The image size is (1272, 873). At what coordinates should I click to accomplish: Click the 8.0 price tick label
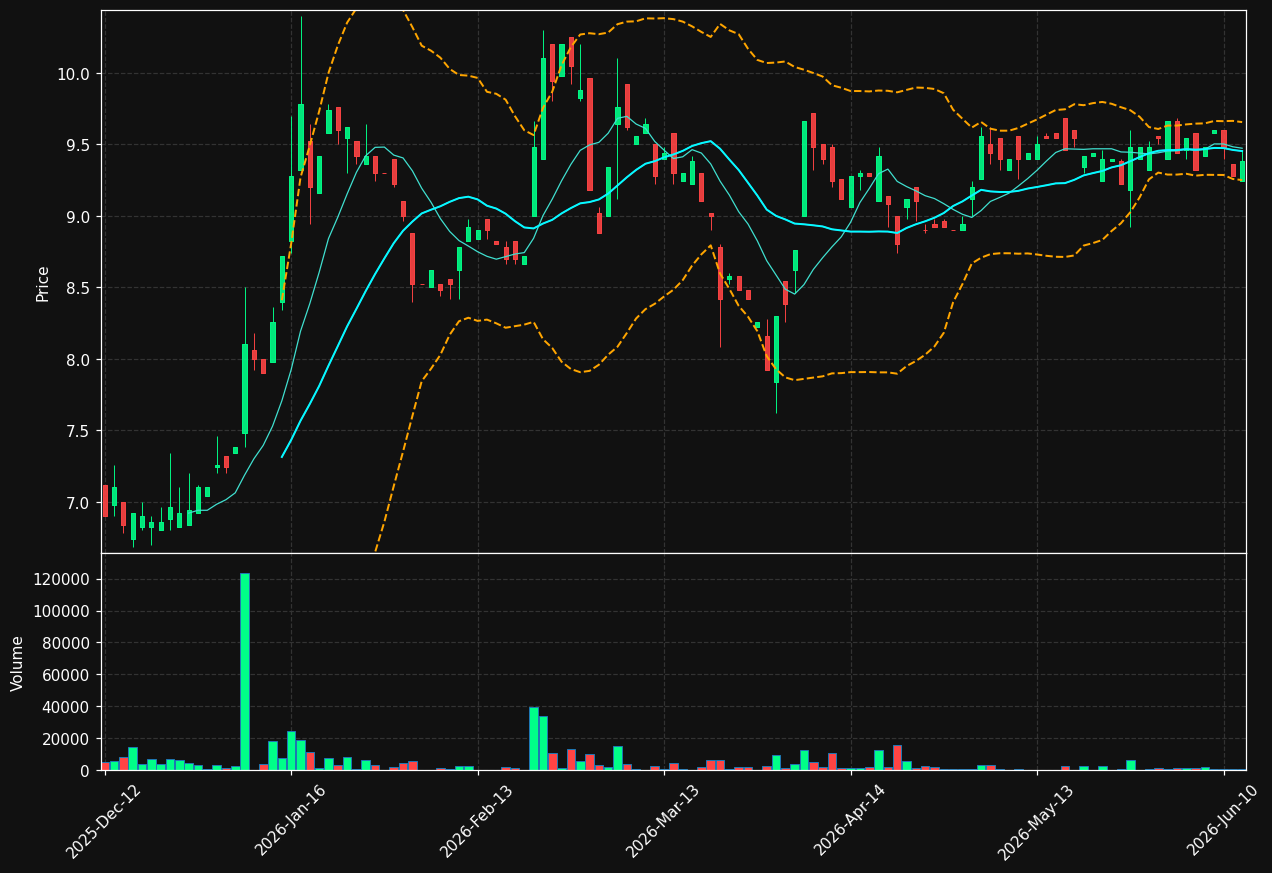(x=76, y=360)
